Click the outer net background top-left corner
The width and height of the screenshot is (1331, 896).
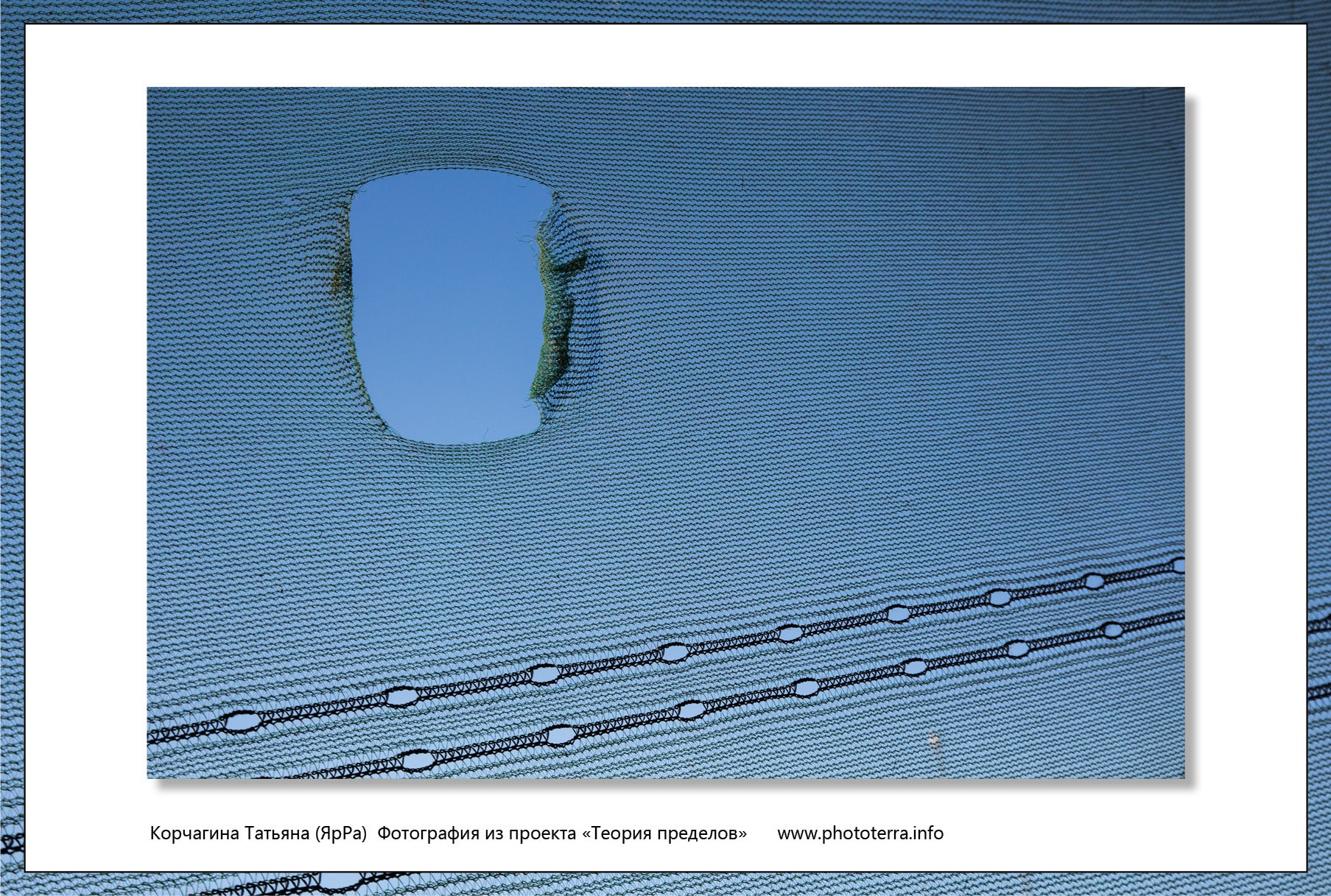(12, 12)
